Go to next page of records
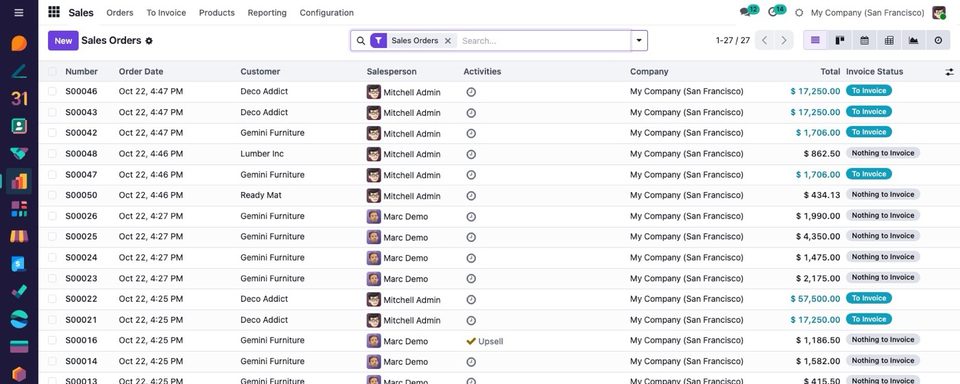Image resolution: width=960 pixels, height=384 pixels. point(784,40)
